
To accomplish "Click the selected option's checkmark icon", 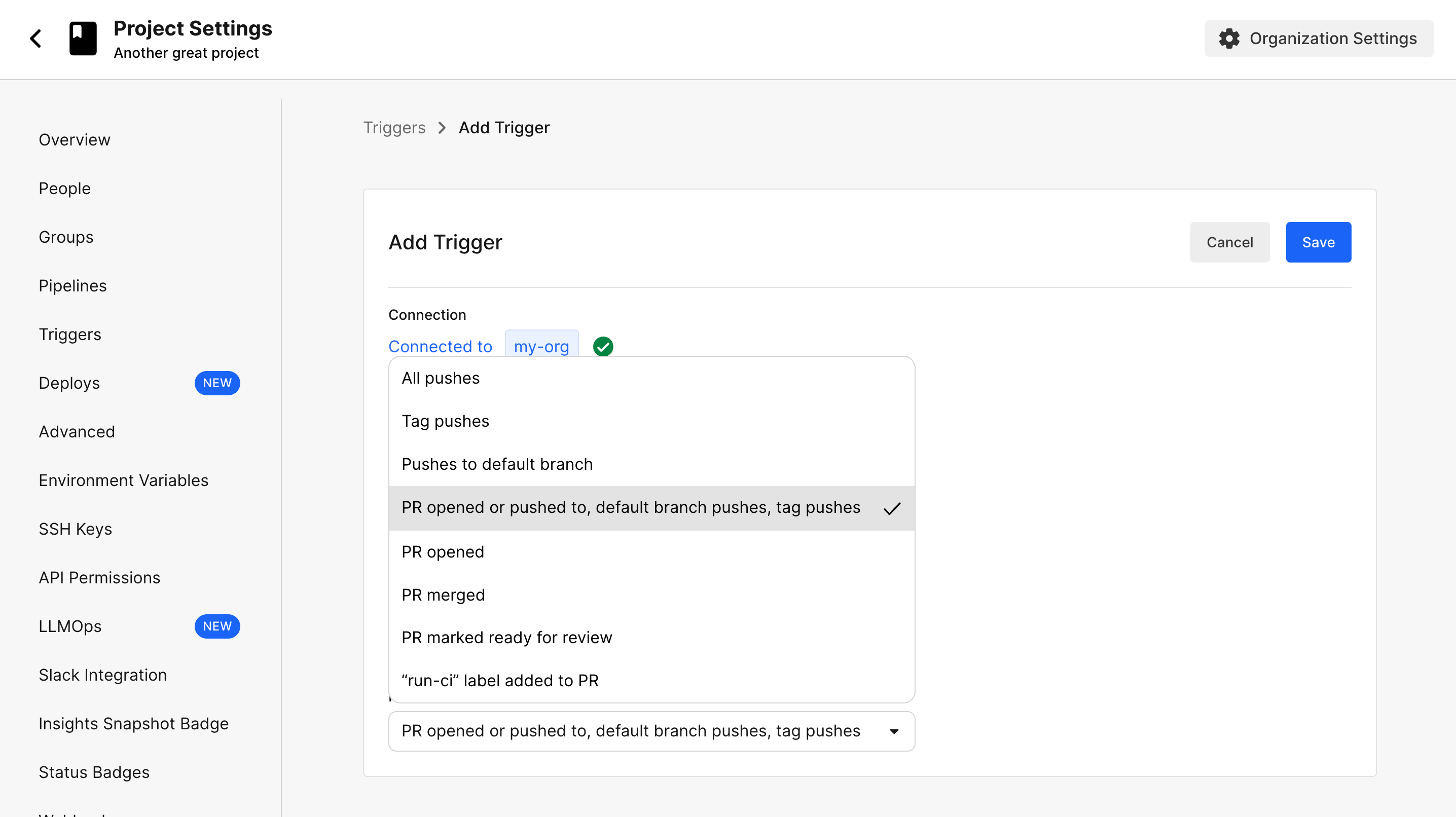I will pyautogui.click(x=892, y=508).
